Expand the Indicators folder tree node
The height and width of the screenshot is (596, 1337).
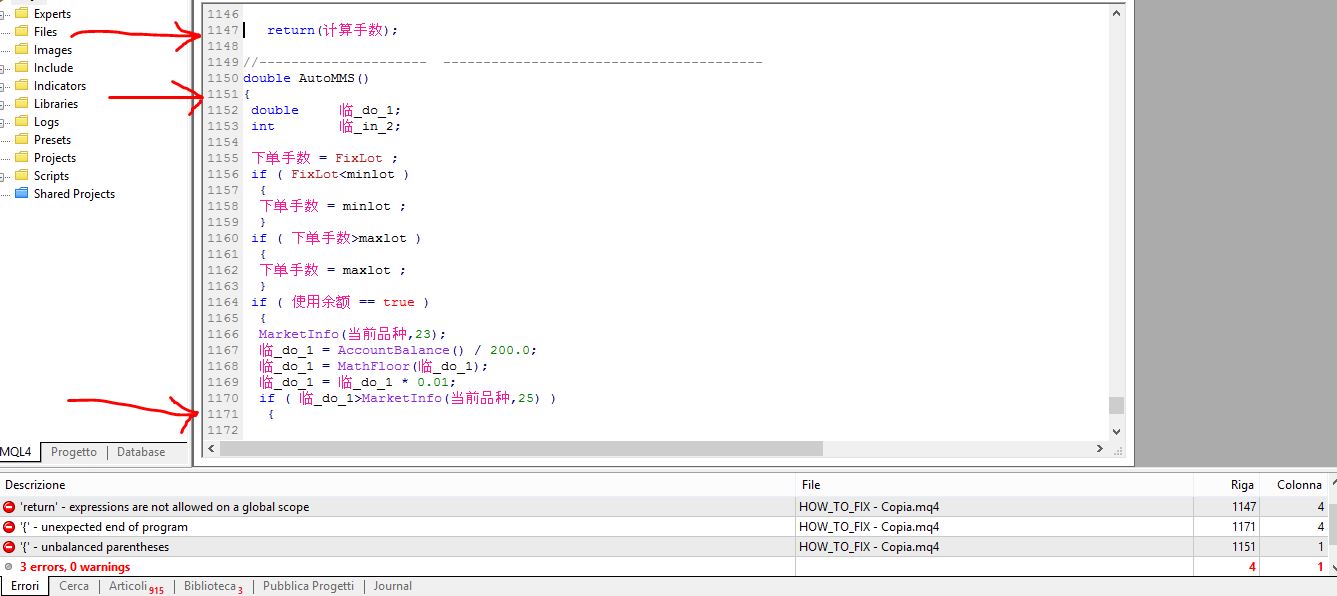pos(3,86)
